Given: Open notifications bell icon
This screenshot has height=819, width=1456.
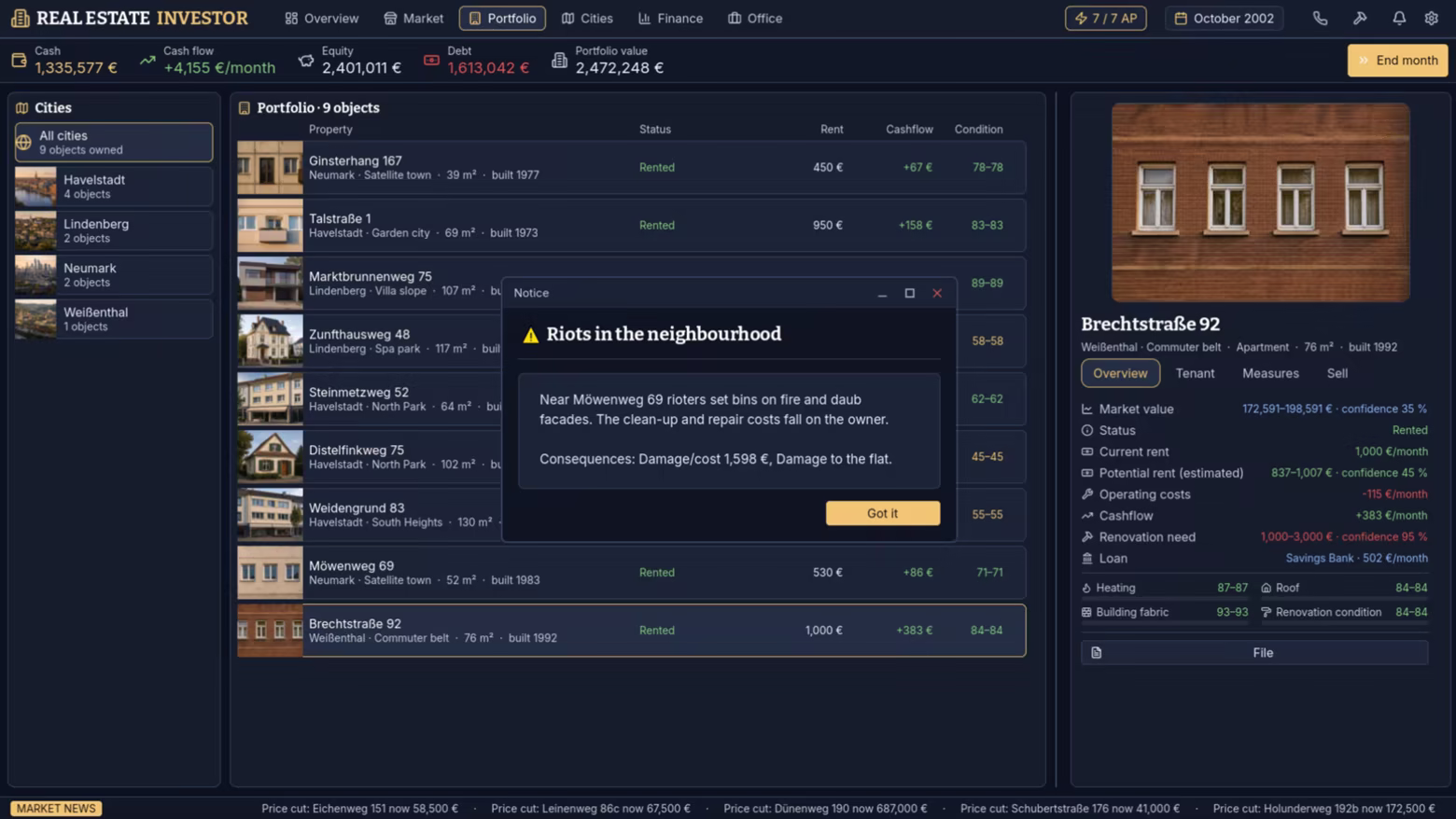Looking at the screenshot, I should point(1399,19).
